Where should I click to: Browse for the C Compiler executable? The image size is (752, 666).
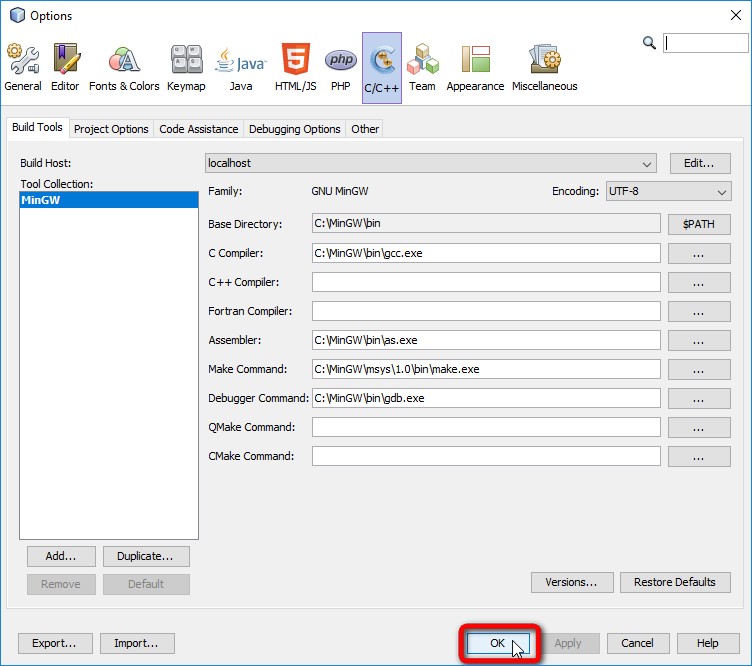[699, 254]
